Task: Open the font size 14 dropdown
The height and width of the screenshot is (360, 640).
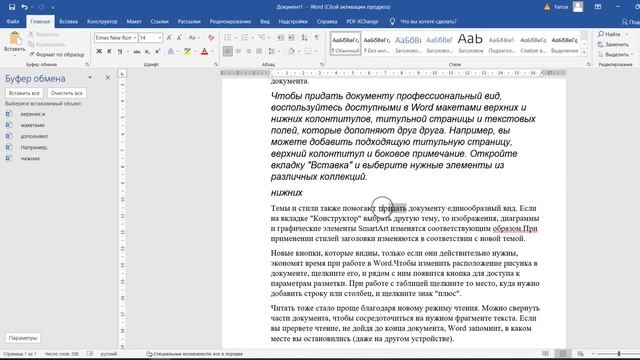Action: pos(160,38)
